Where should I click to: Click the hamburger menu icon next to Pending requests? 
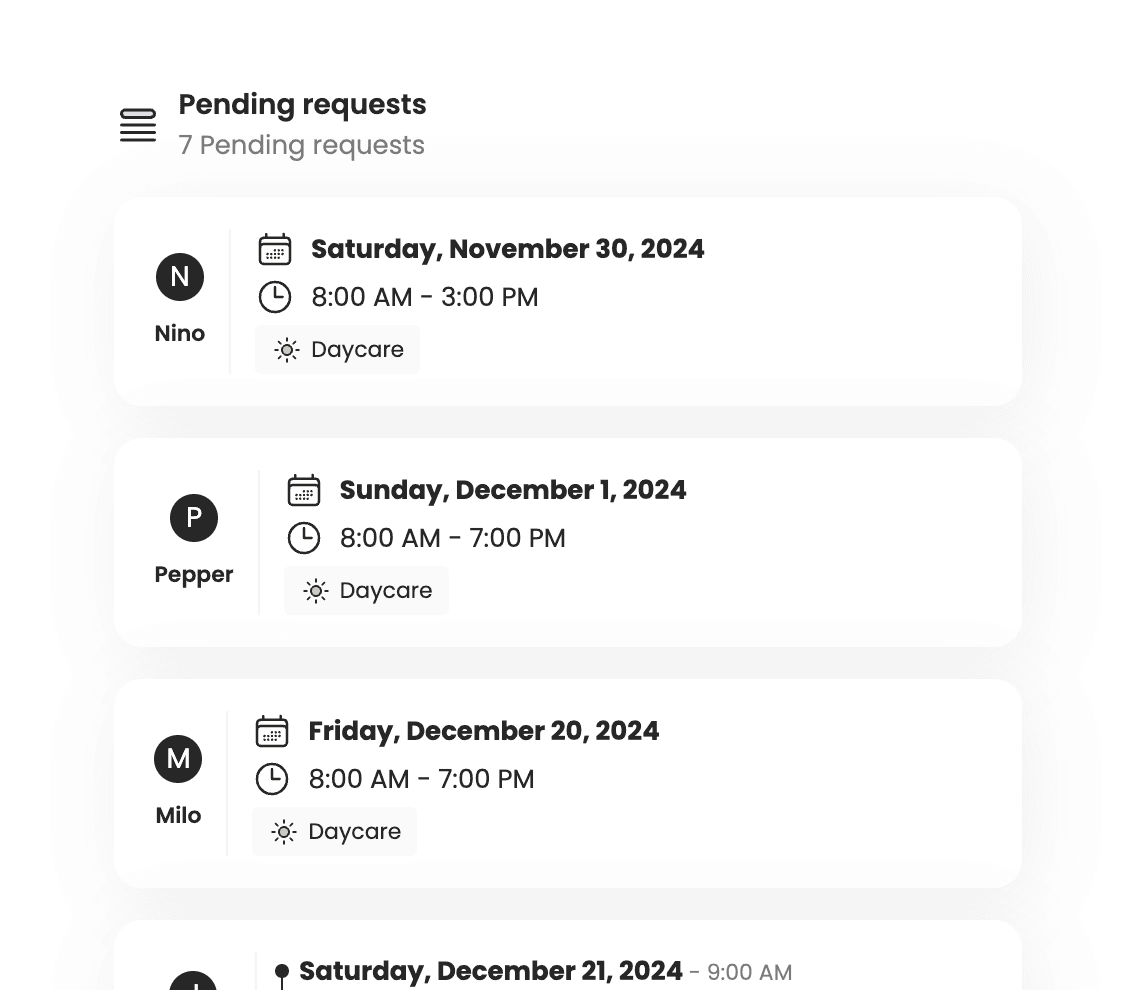tap(137, 124)
